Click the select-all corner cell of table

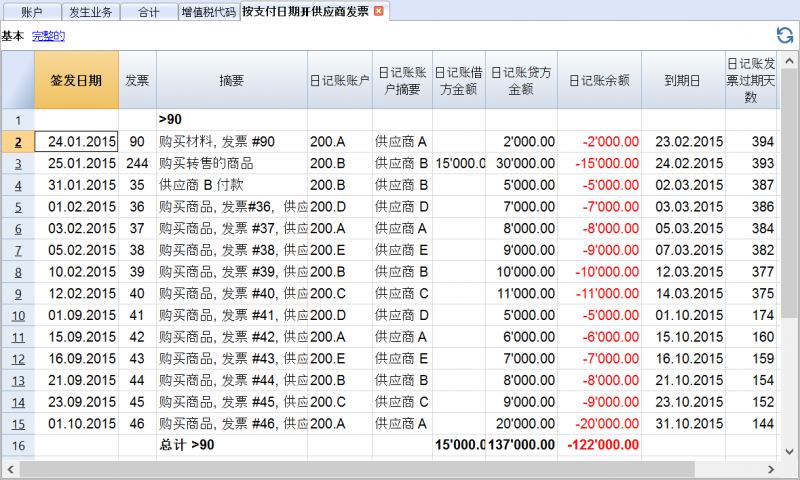[18, 80]
